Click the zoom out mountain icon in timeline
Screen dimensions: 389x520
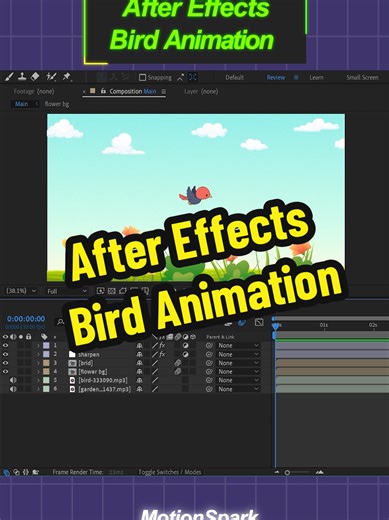[x=277, y=472]
